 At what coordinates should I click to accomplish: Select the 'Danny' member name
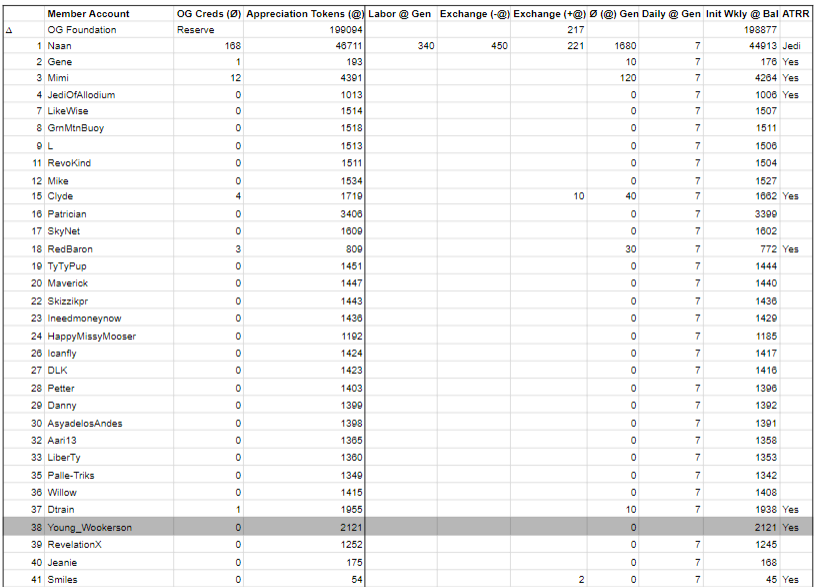[x=62, y=406]
